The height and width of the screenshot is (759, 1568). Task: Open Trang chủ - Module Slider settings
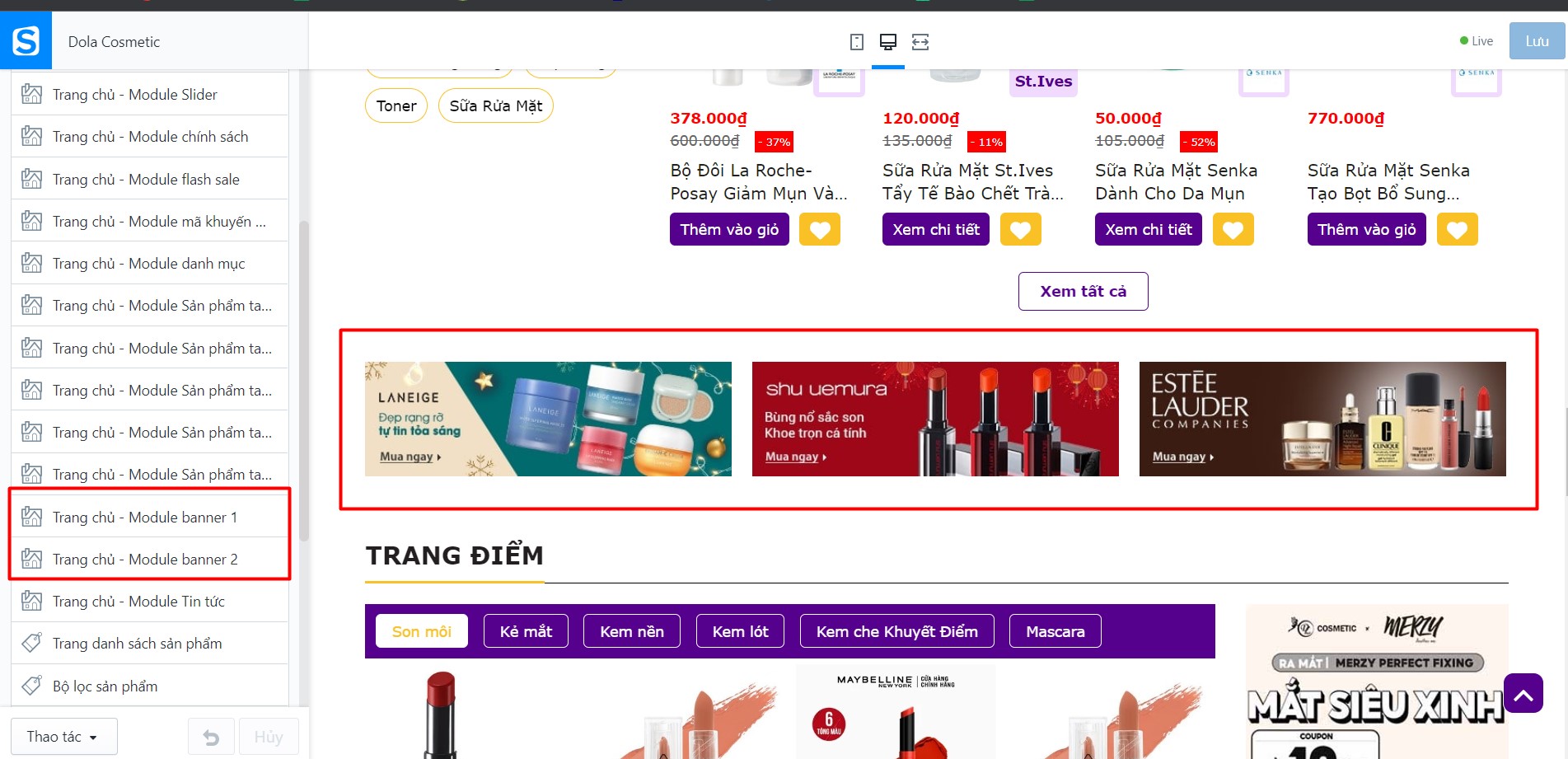coord(150,95)
